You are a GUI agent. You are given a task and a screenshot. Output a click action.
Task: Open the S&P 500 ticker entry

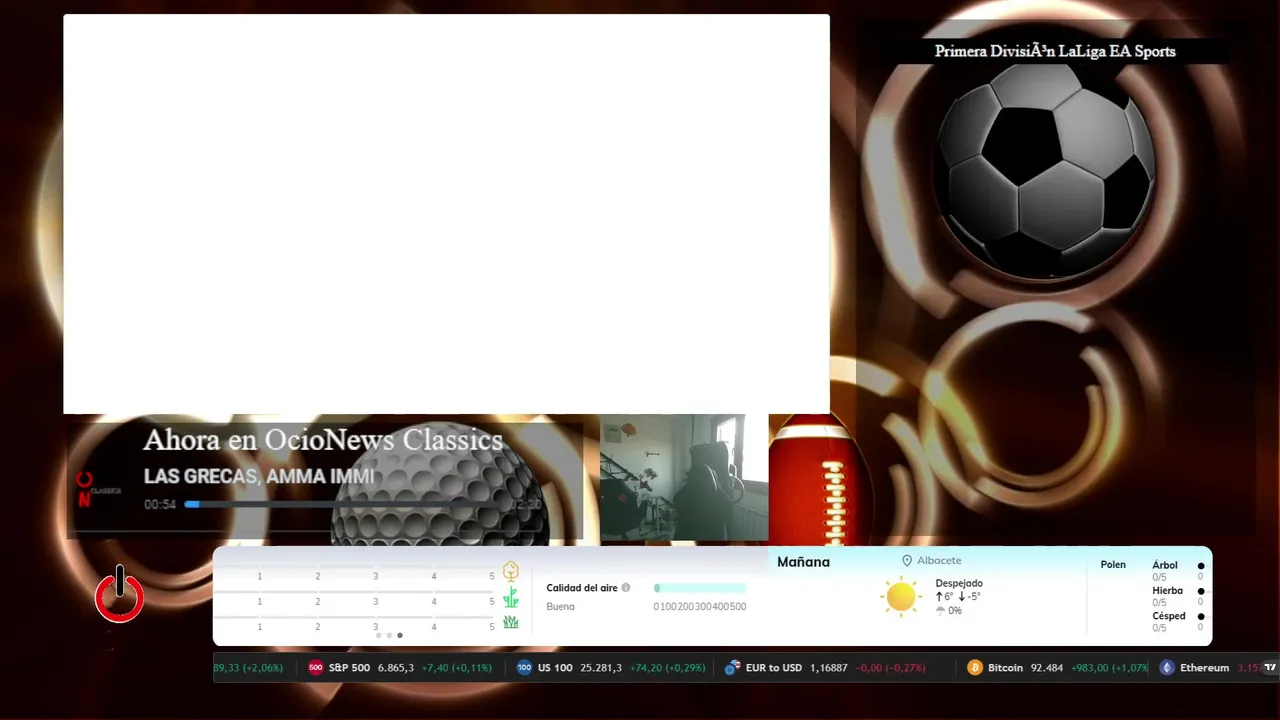(x=399, y=668)
